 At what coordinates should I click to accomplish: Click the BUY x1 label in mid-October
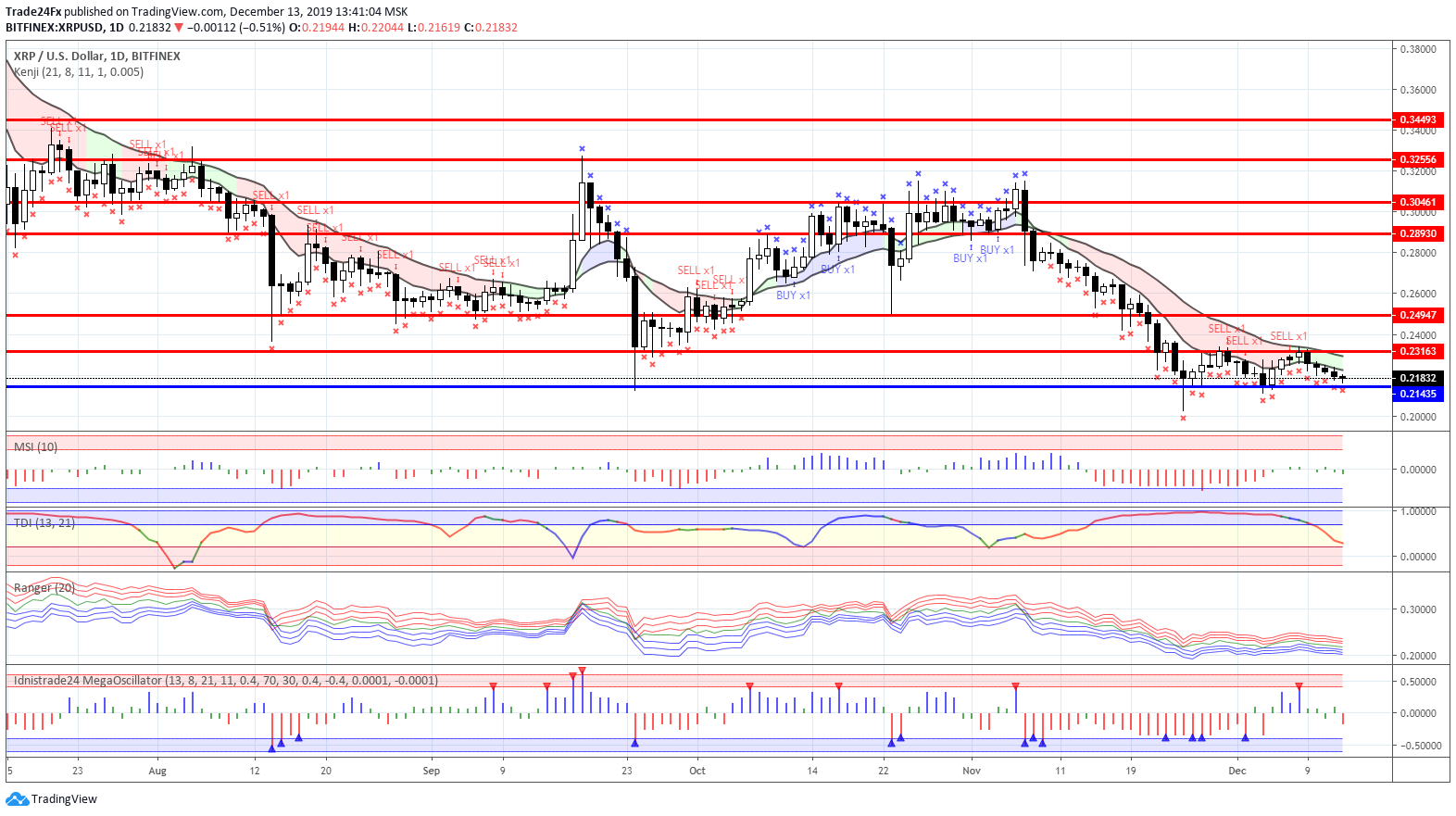point(793,295)
